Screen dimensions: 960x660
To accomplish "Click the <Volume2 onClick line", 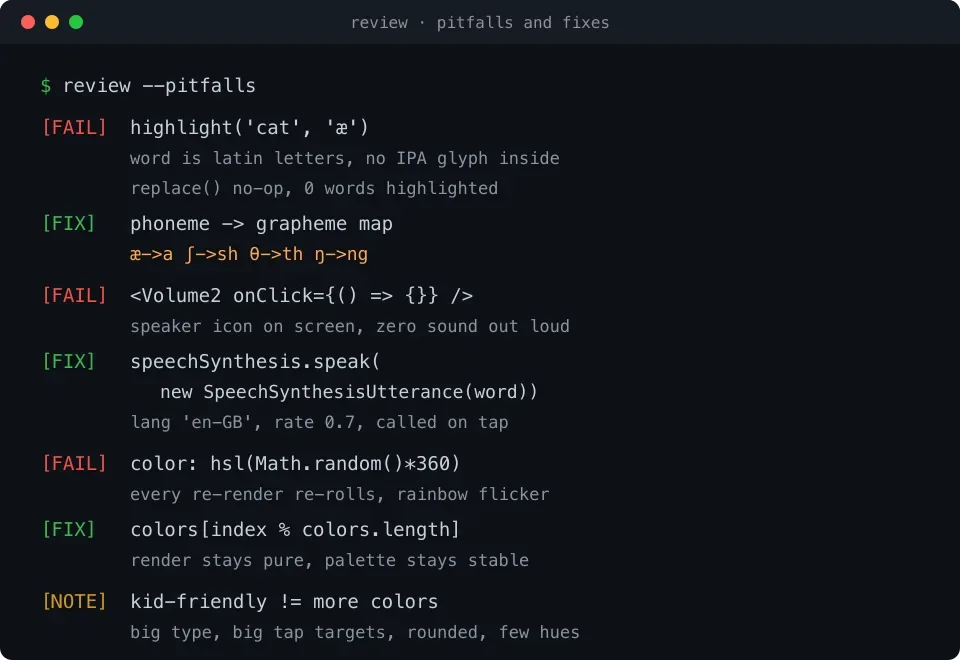I will point(301,296).
